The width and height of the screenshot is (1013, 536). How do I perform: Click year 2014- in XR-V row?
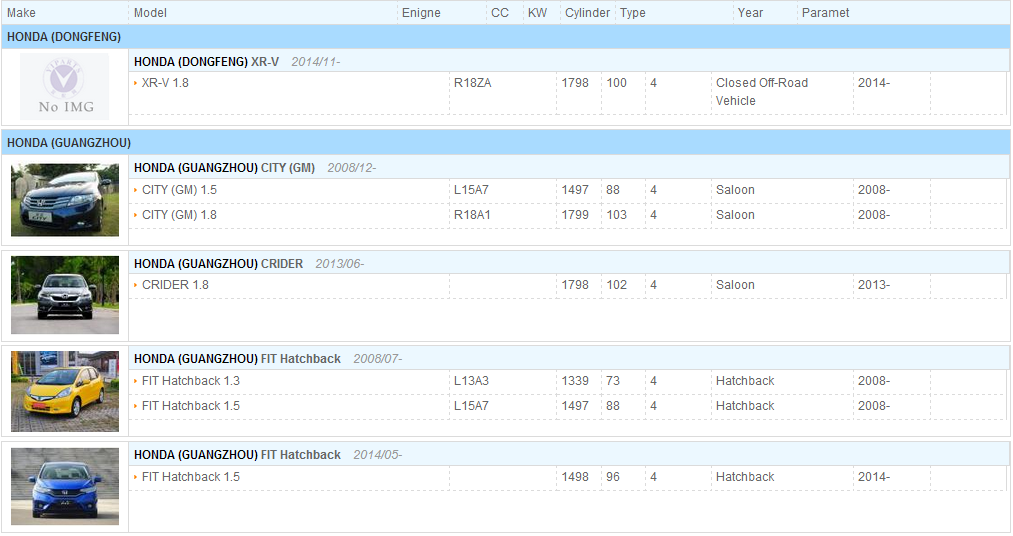click(873, 83)
